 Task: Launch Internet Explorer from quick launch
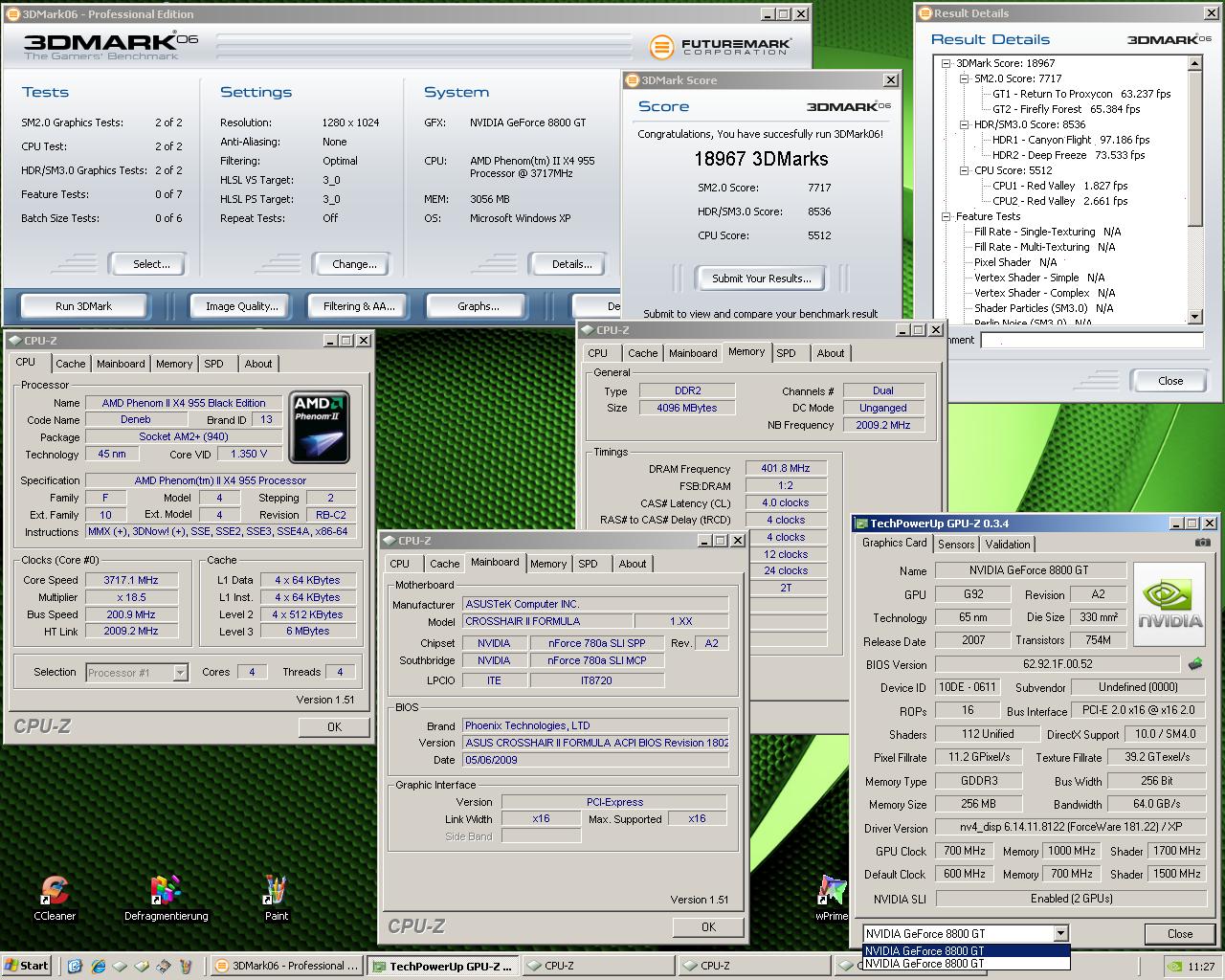(x=98, y=966)
